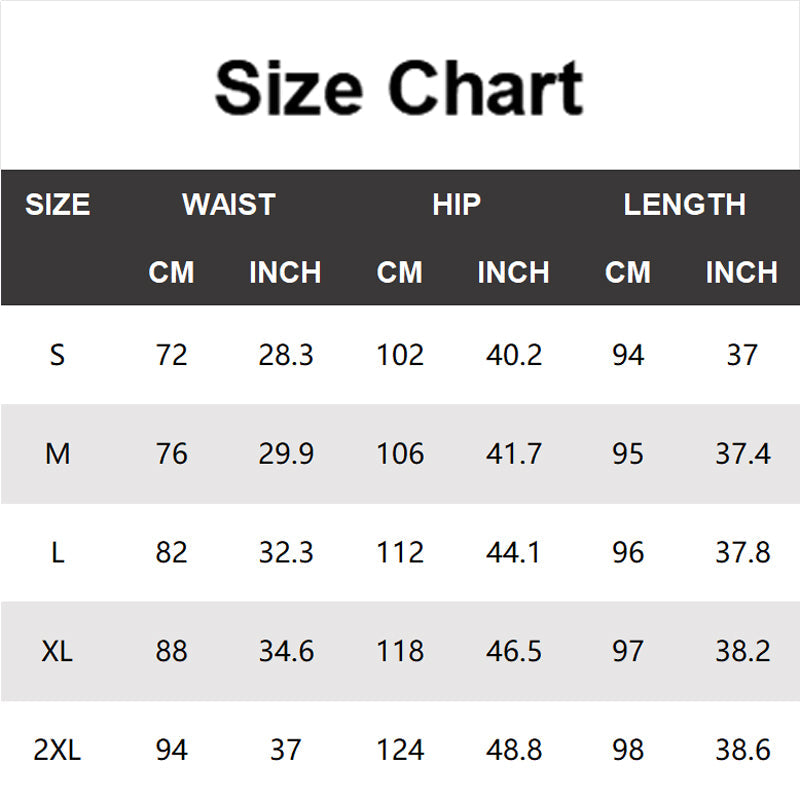Select the XL size row label
The width and height of the screenshot is (800, 800).
pyautogui.click(x=57, y=652)
